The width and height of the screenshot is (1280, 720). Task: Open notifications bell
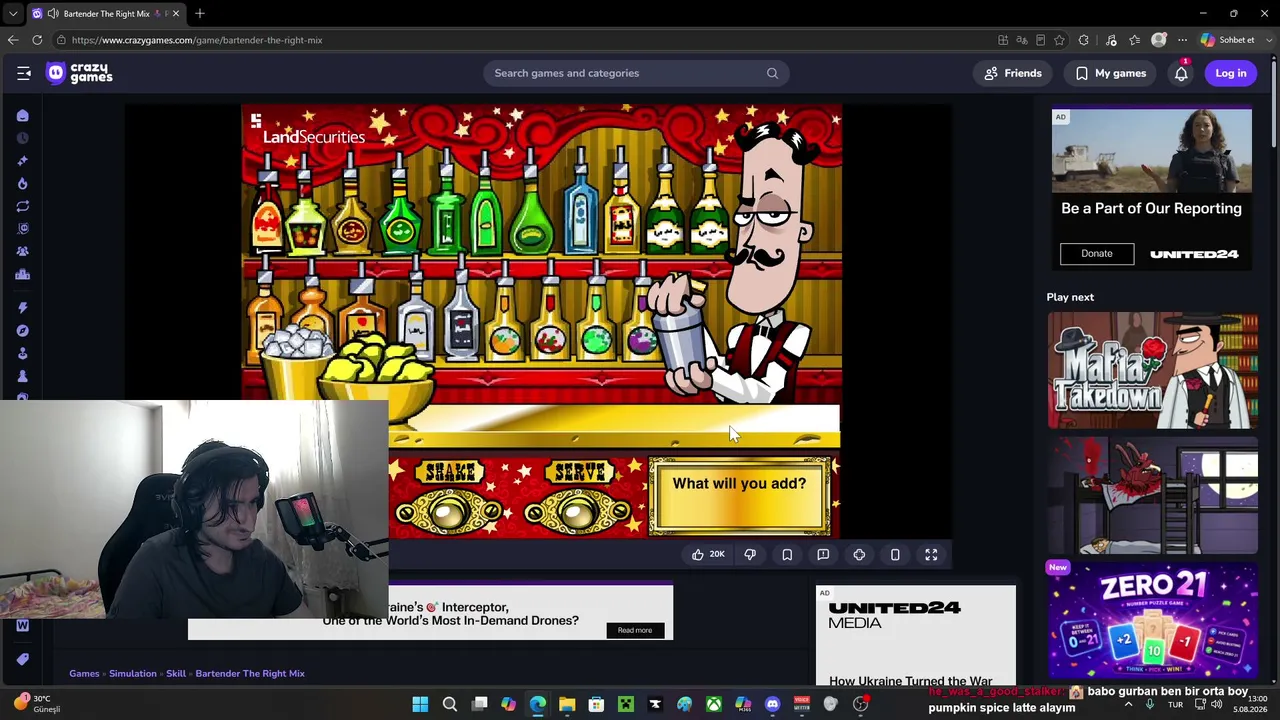click(x=1181, y=73)
